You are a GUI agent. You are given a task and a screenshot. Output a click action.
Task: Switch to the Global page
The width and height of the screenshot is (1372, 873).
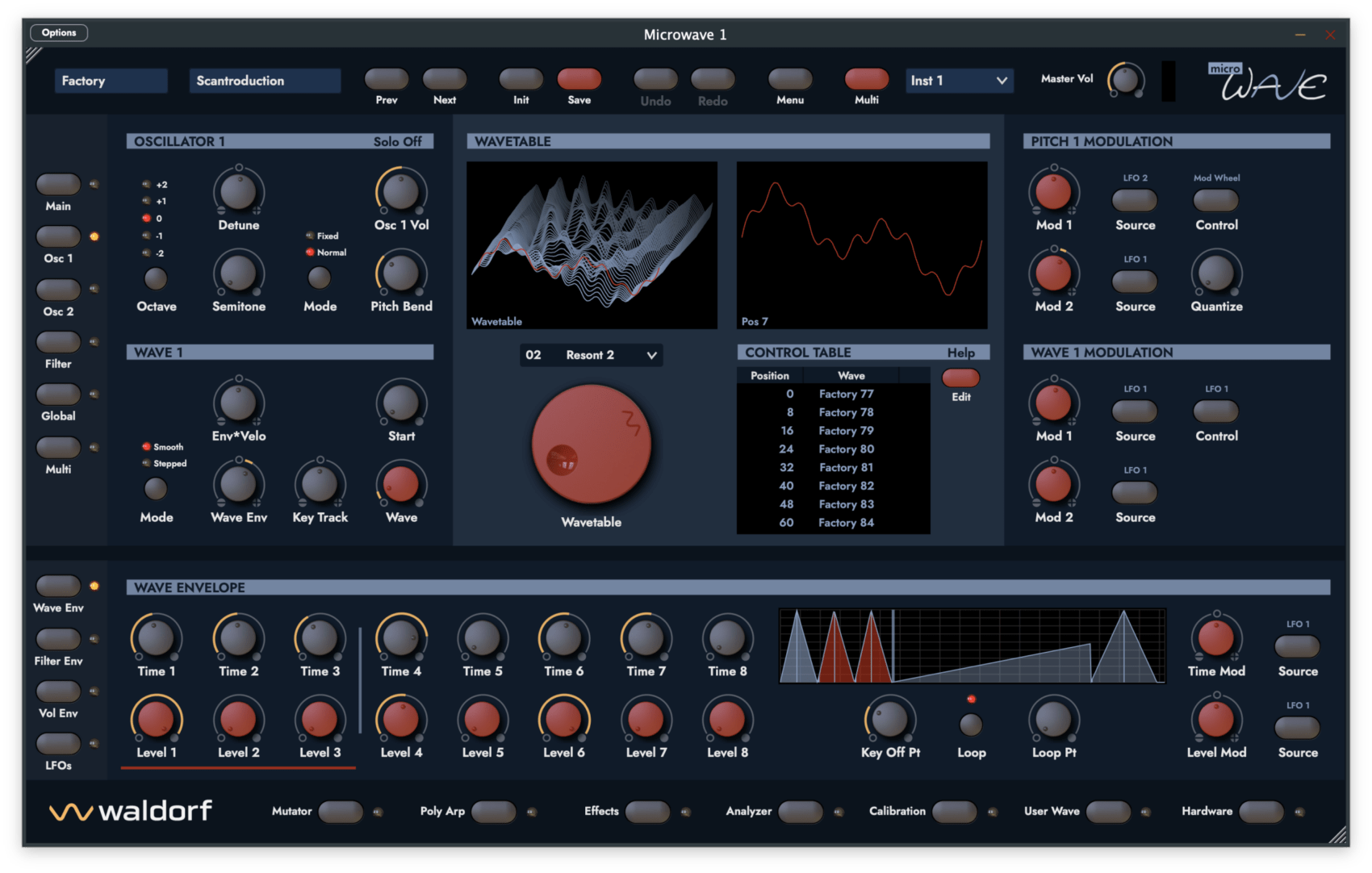tap(58, 395)
